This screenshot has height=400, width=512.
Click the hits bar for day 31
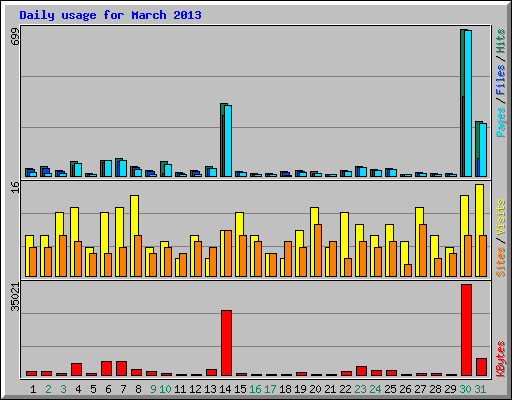[x=478, y=149]
